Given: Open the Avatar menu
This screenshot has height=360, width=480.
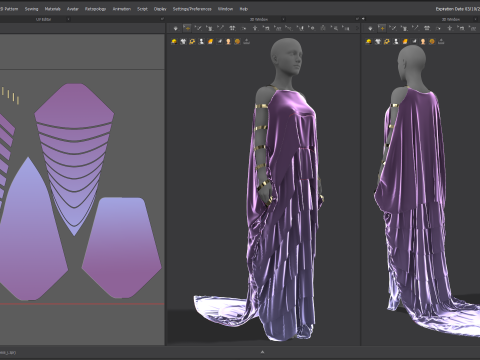Looking at the screenshot, I should click(x=72, y=9).
